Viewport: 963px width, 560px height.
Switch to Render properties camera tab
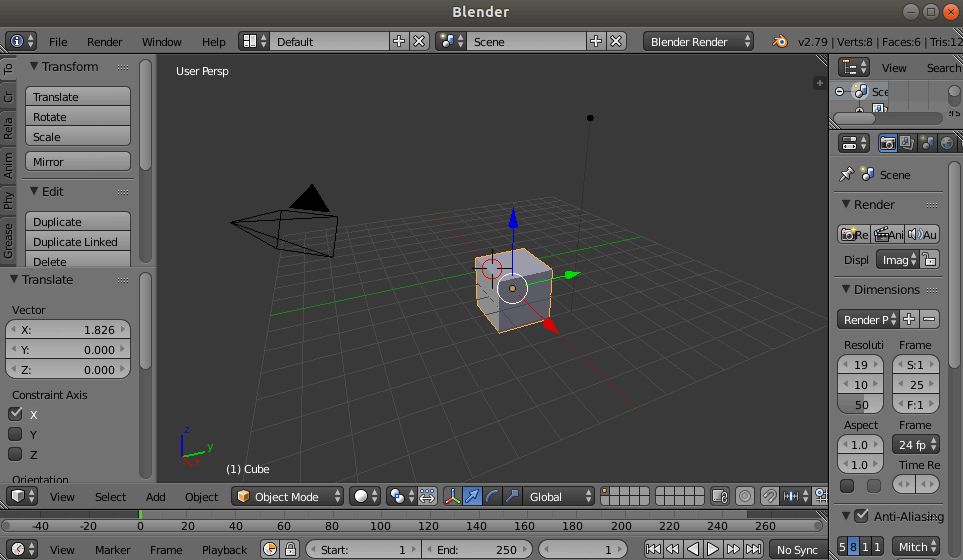click(x=887, y=143)
